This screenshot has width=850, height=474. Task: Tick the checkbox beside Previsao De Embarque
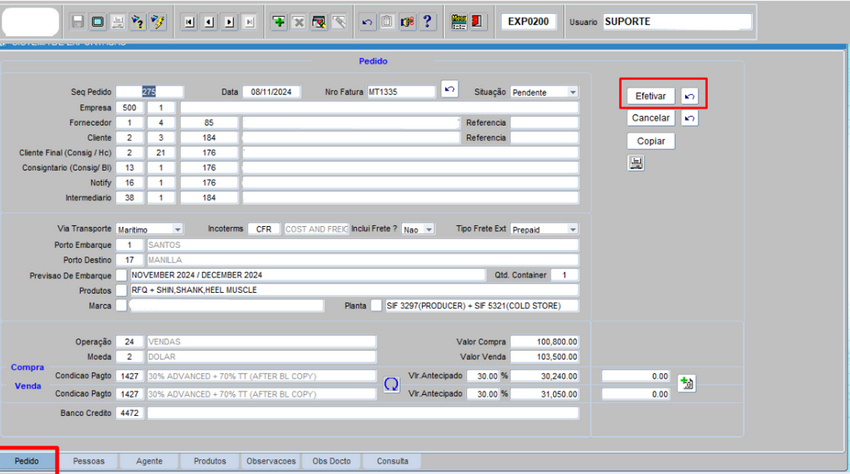pyautogui.click(x=122, y=275)
